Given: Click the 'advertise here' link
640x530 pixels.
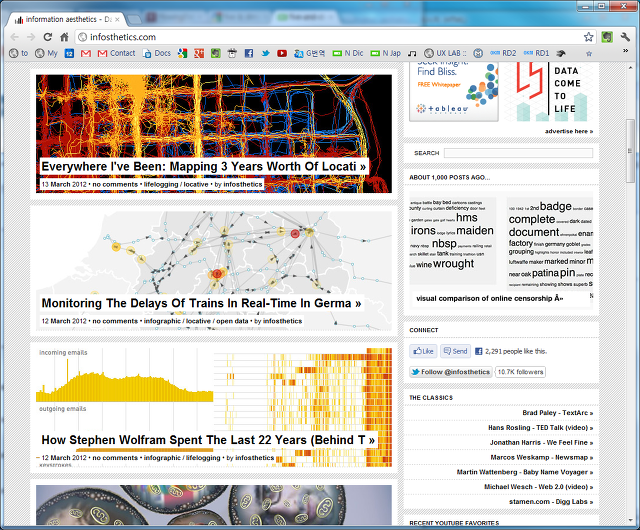Looking at the screenshot, I should coord(569,131).
